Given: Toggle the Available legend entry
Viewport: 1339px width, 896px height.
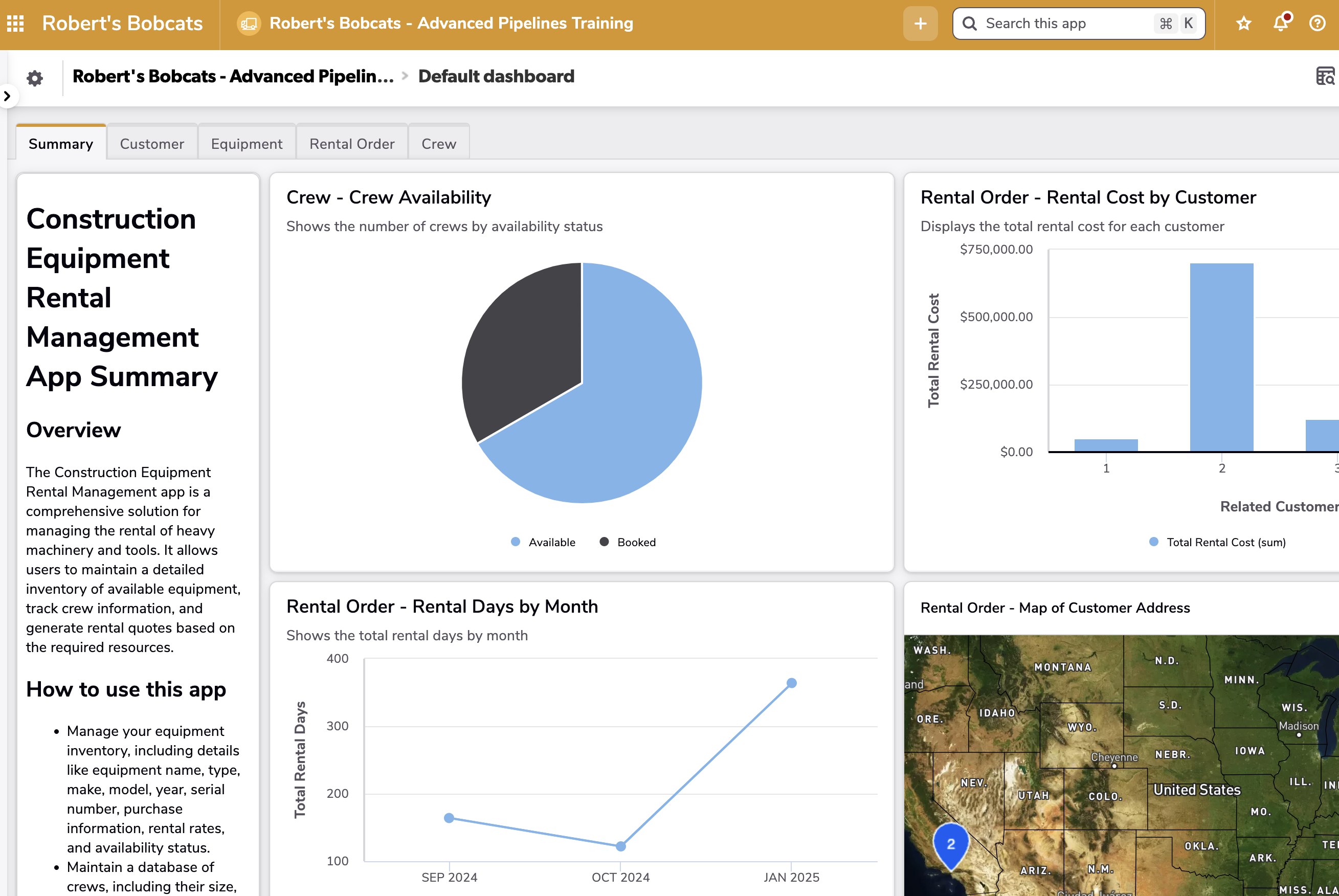Looking at the screenshot, I should [543, 542].
